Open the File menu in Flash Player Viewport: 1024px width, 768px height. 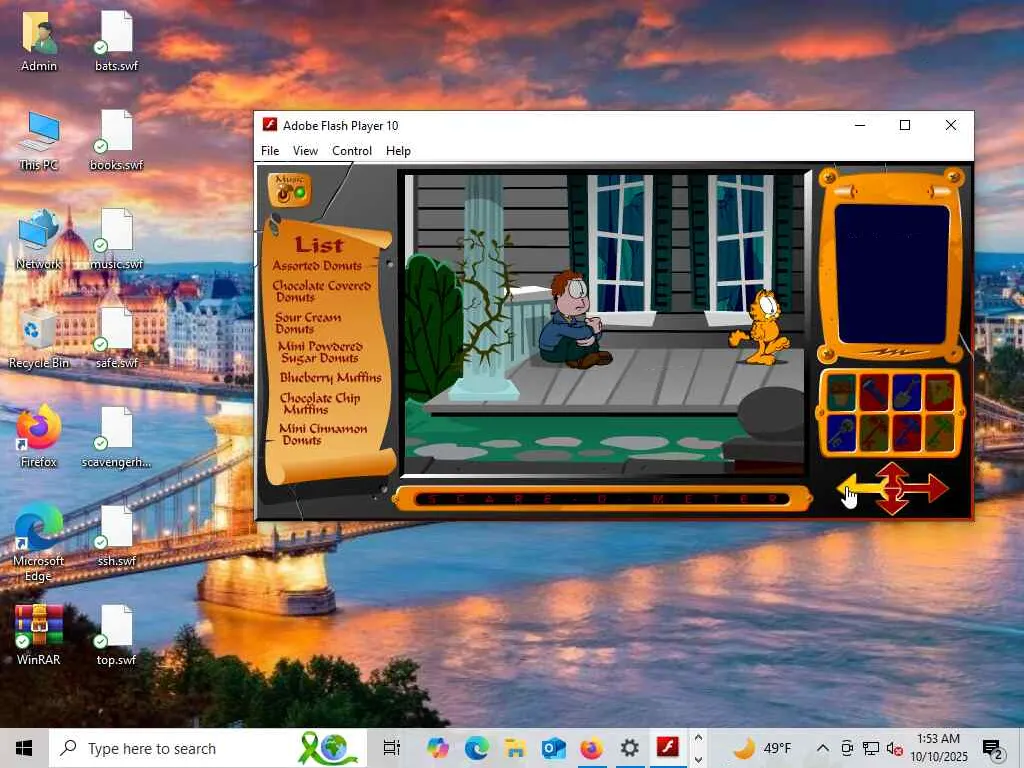[x=270, y=151]
